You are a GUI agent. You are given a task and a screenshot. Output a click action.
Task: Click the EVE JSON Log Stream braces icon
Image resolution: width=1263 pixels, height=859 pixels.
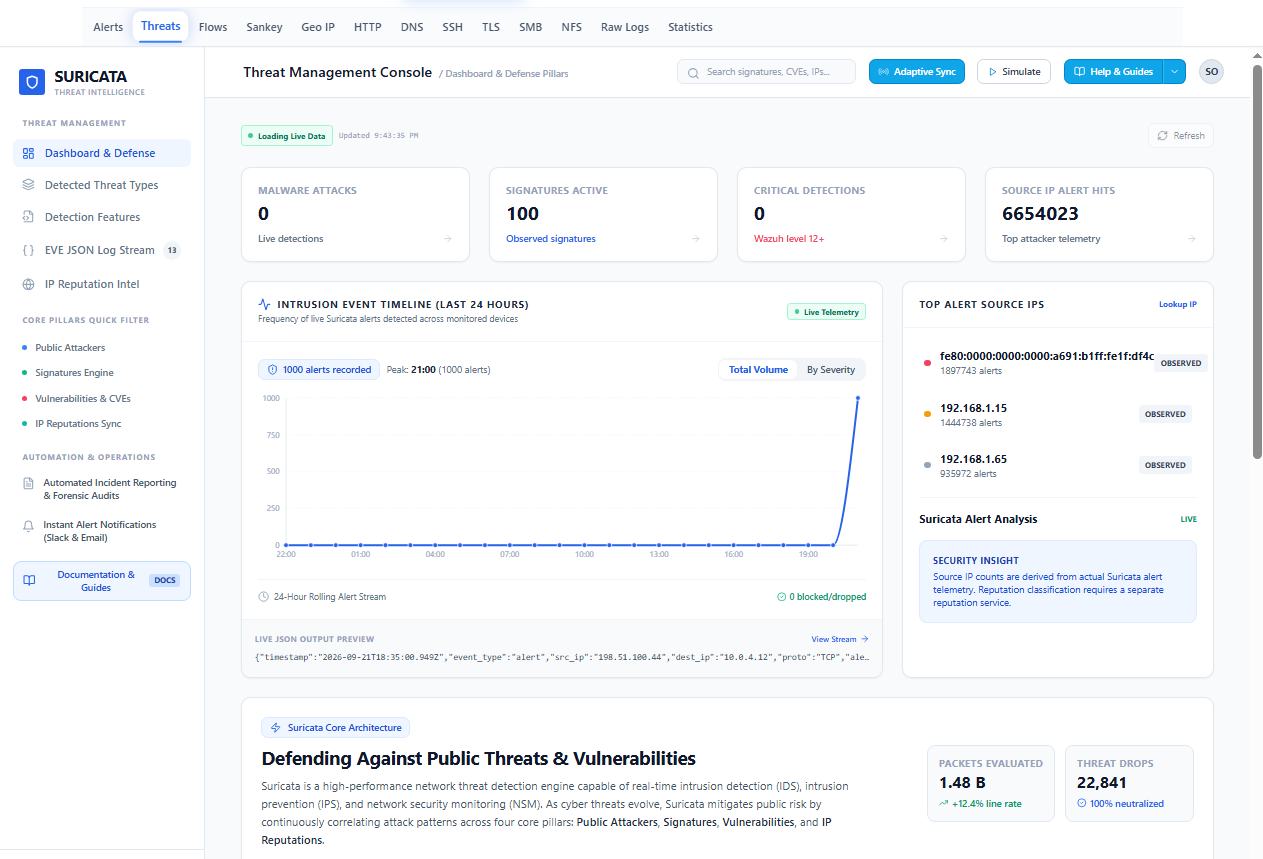click(x=28, y=250)
